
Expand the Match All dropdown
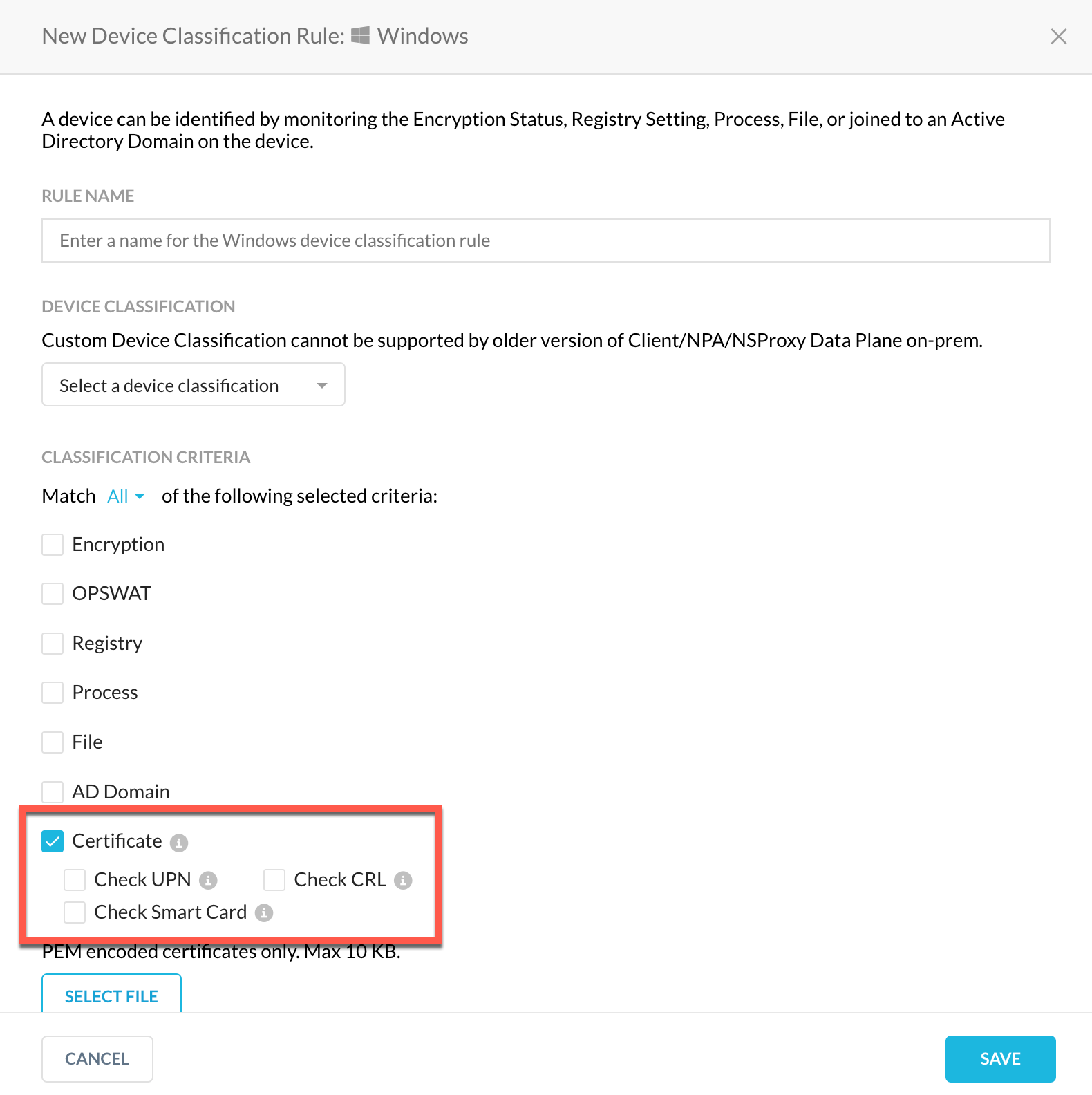[126, 496]
